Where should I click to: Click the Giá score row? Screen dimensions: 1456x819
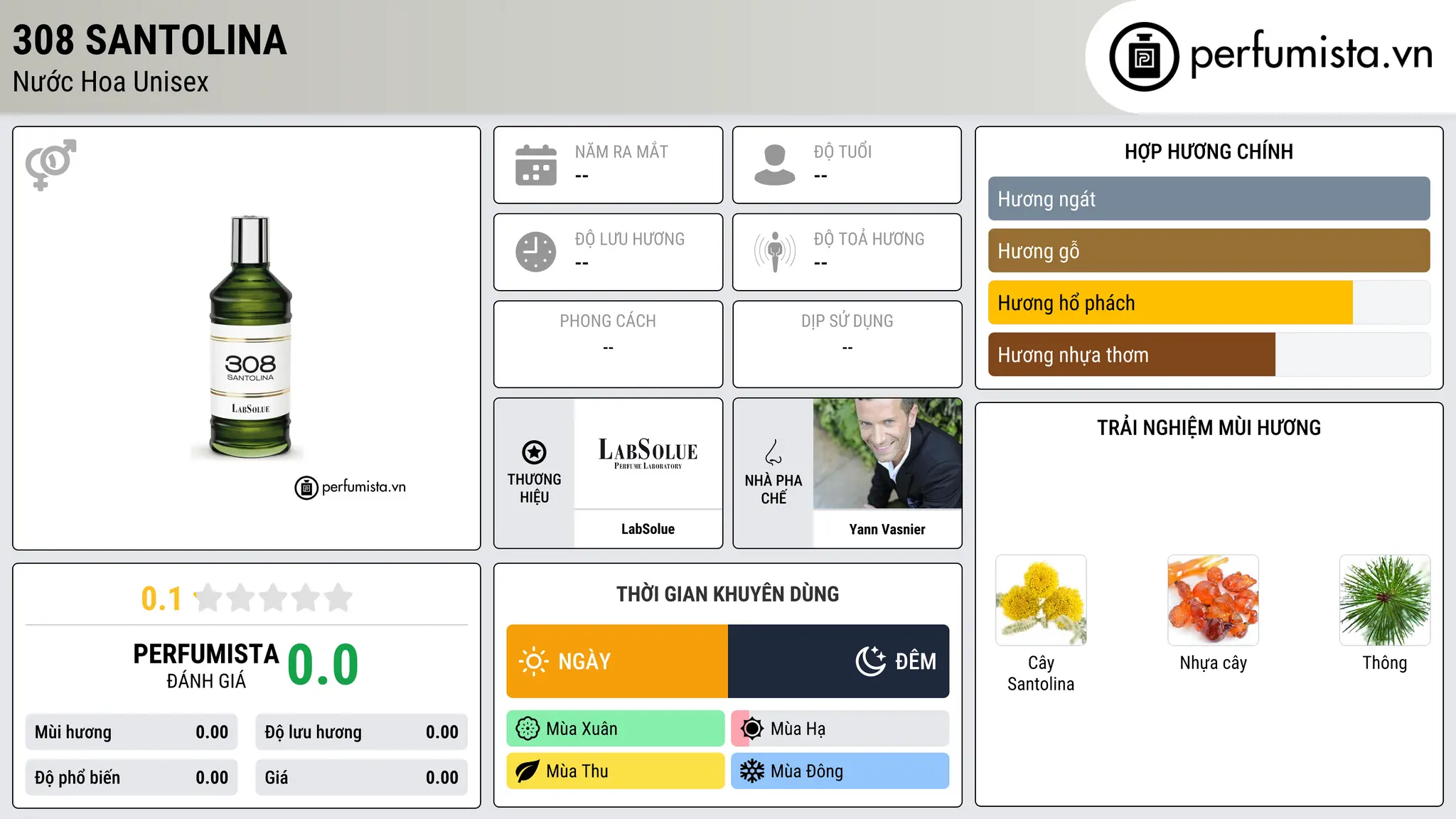point(362,778)
